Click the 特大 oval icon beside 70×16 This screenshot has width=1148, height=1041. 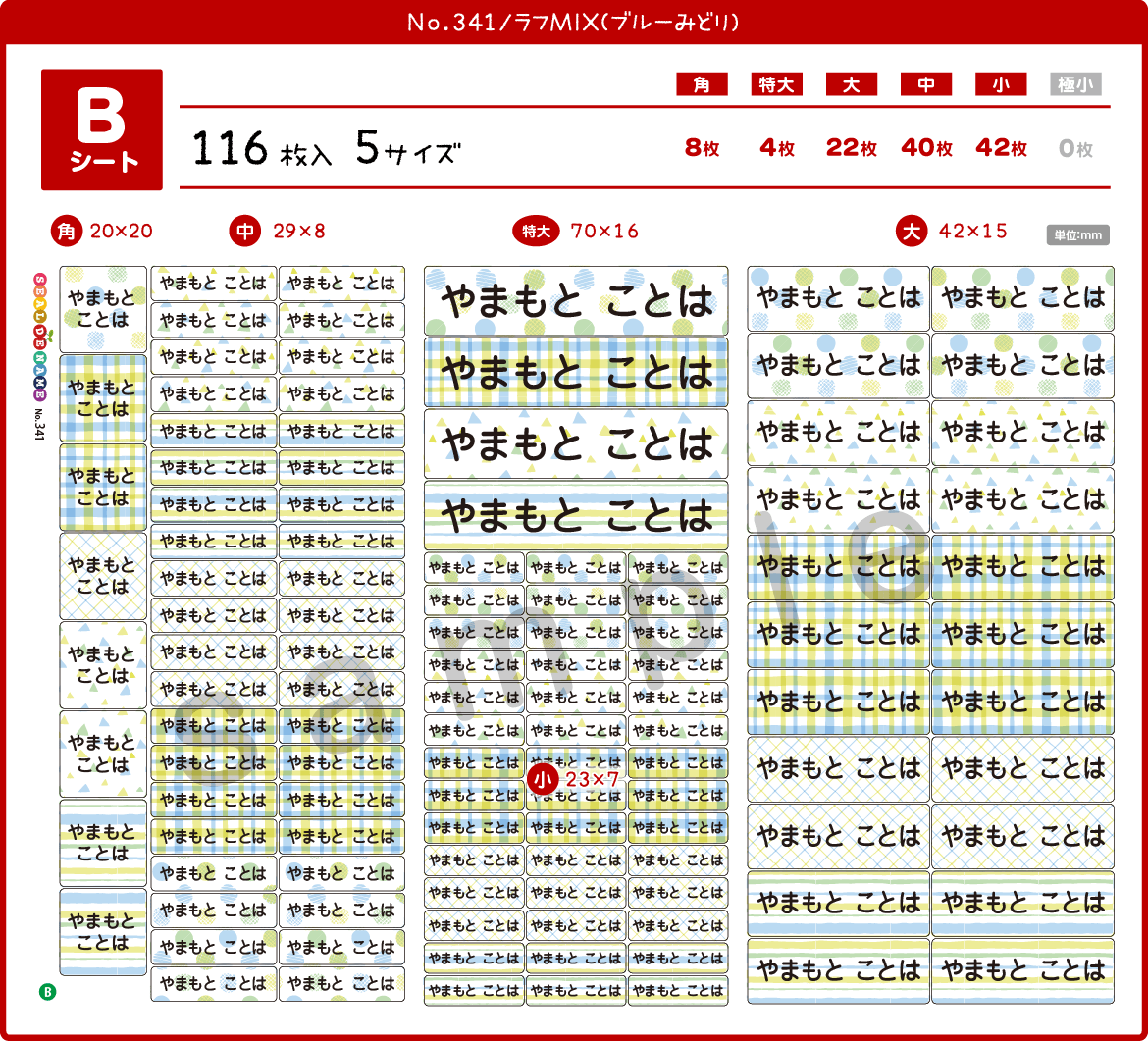point(536,232)
